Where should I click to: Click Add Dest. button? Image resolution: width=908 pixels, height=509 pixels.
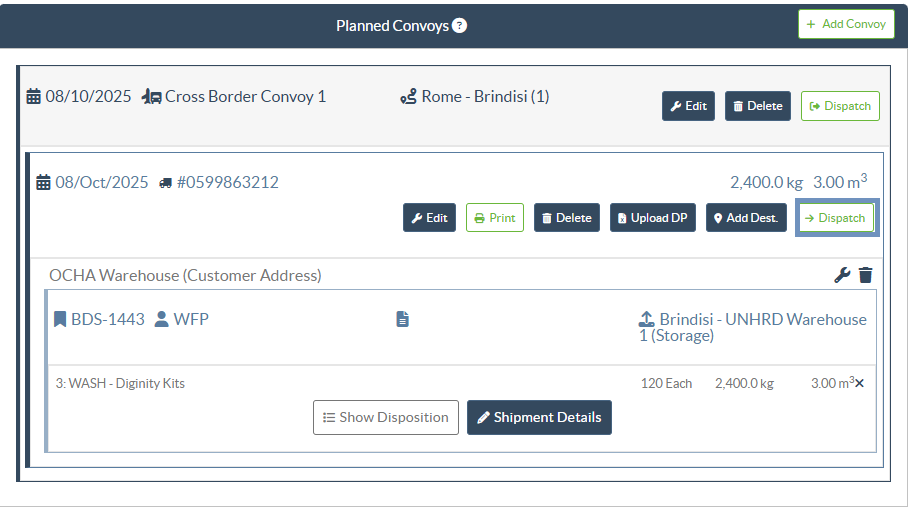tap(745, 218)
